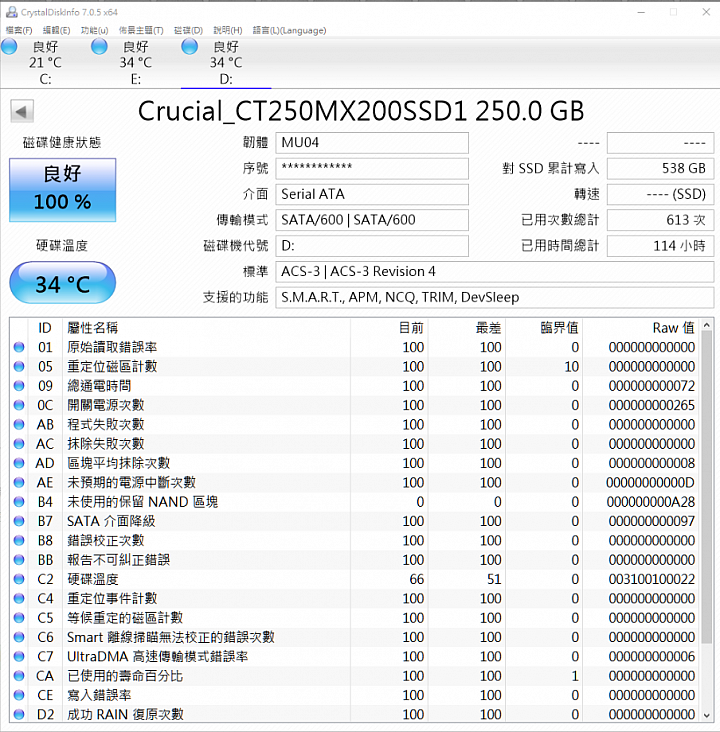The width and height of the screenshot is (720, 732).
Task: Go to previous disk with arrow button
Action: click(x=22, y=112)
